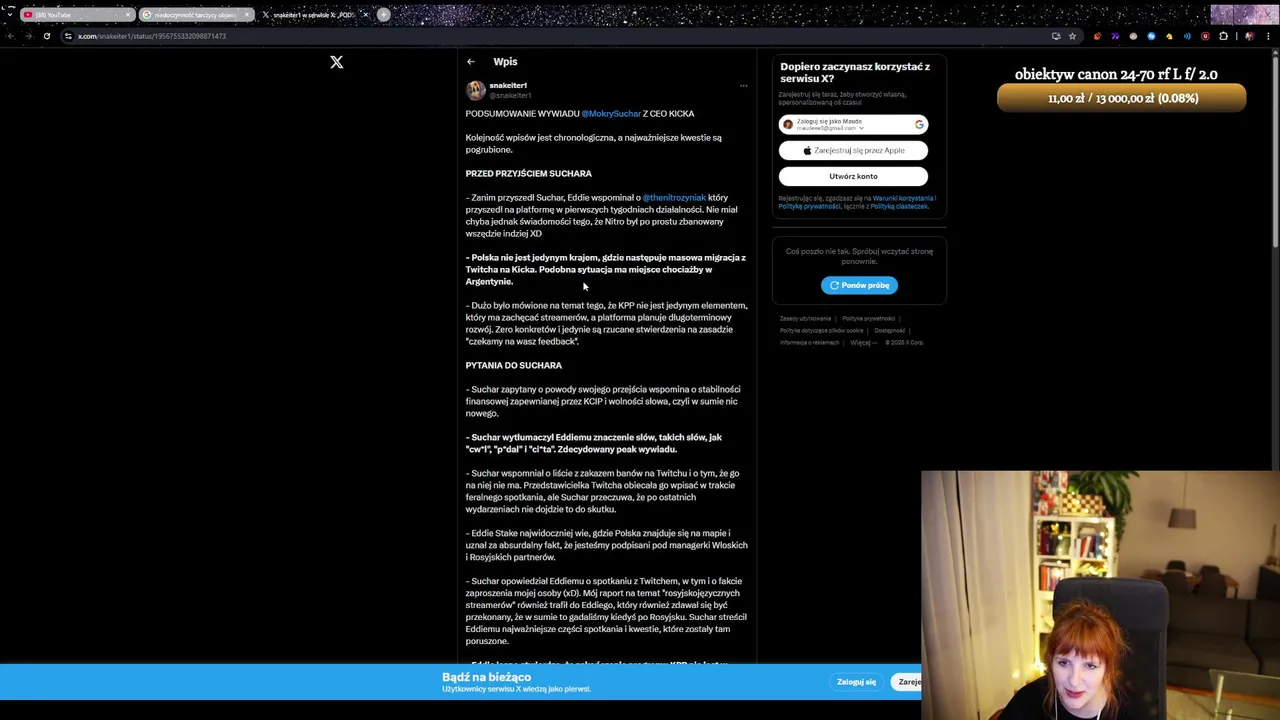Click the Wpis header title
1280x720 pixels.
pyautogui.click(x=505, y=62)
